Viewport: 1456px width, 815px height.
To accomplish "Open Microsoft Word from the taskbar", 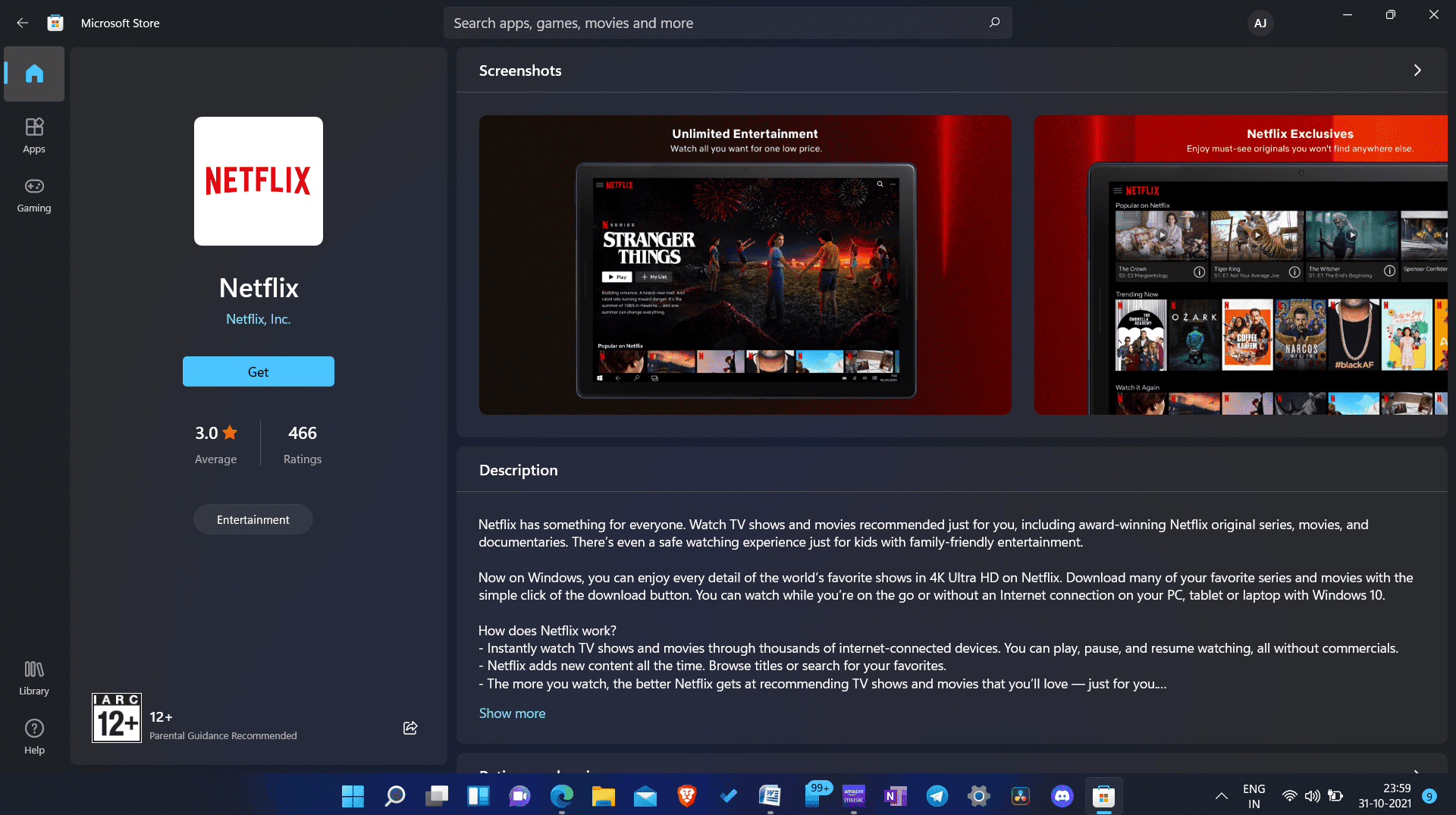I will (770, 796).
